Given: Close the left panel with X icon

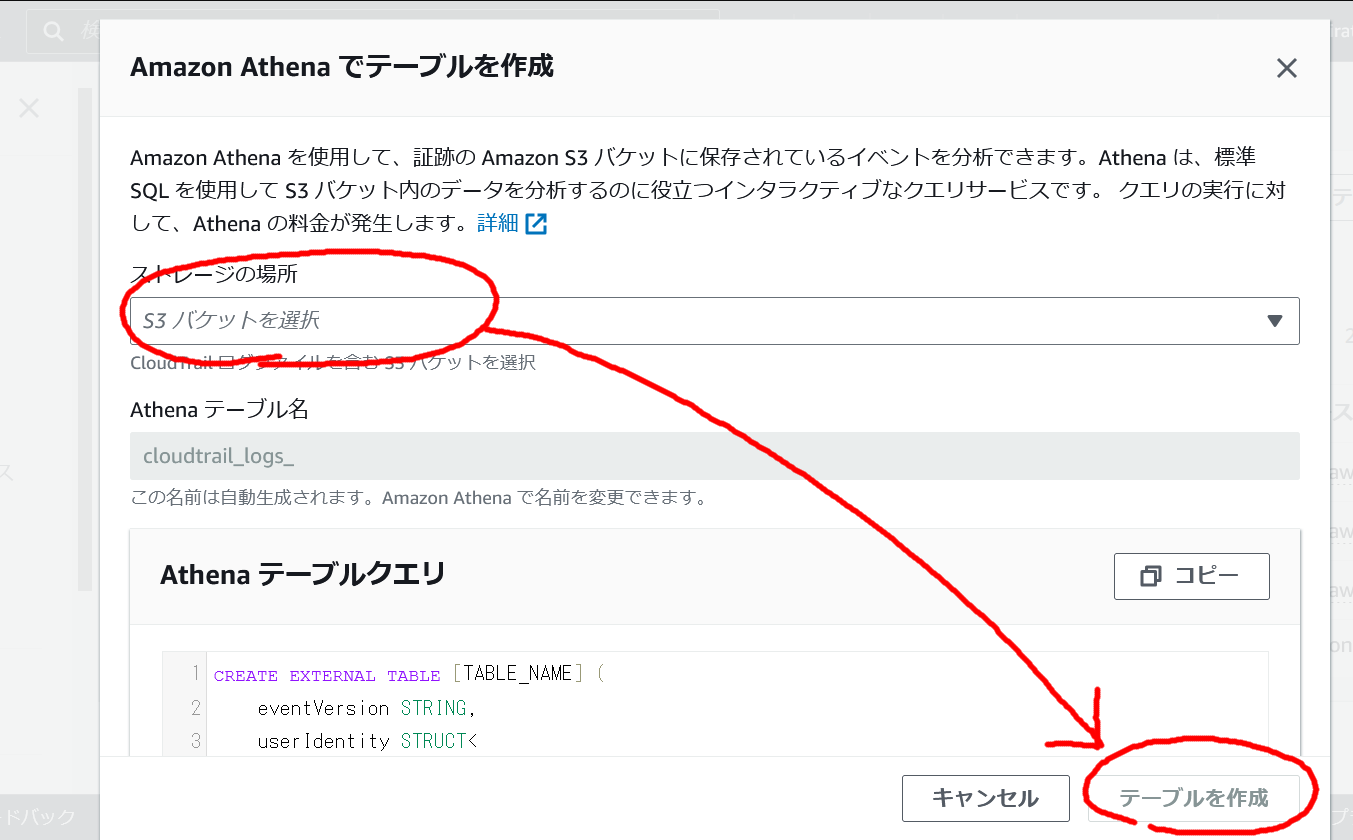Looking at the screenshot, I should click(x=29, y=108).
